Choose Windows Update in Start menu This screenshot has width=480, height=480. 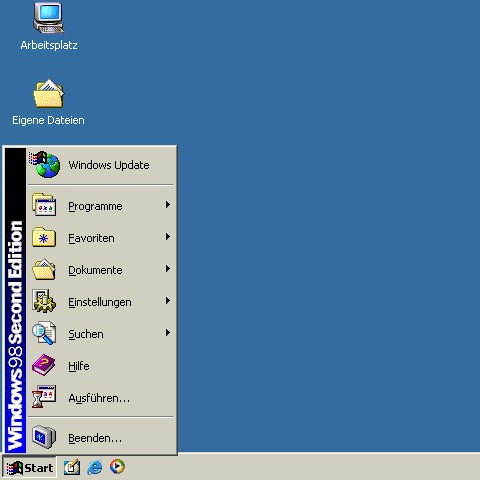pyautogui.click(x=101, y=165)
